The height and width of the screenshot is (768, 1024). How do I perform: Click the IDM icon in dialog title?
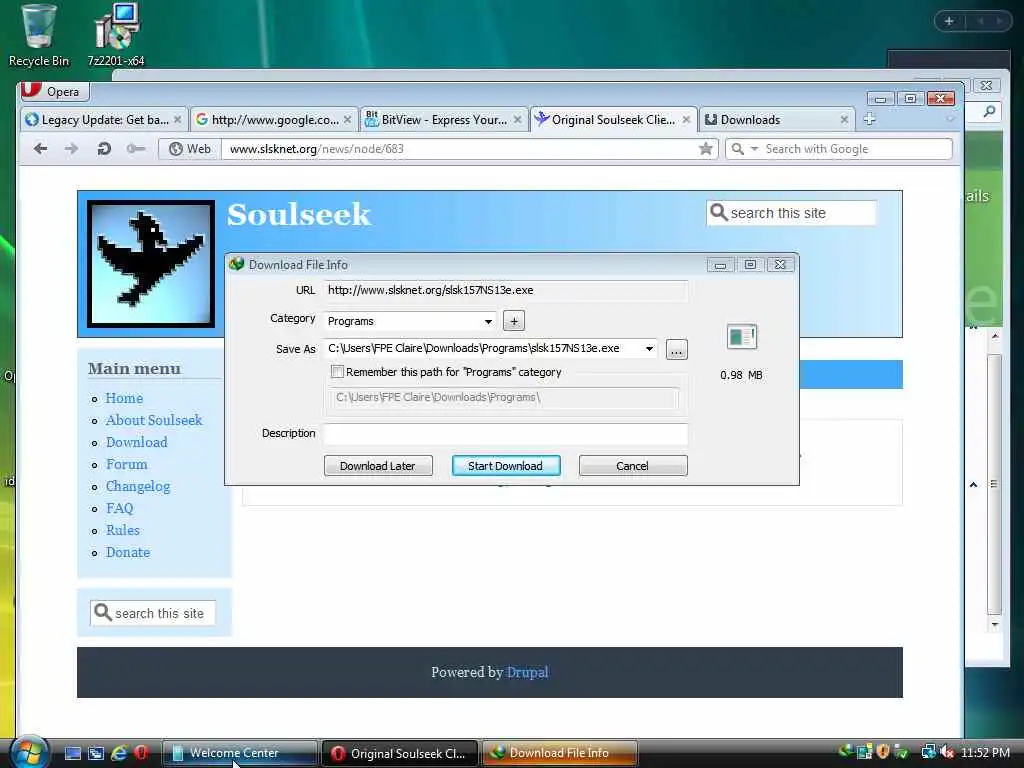tap(236, 264)
